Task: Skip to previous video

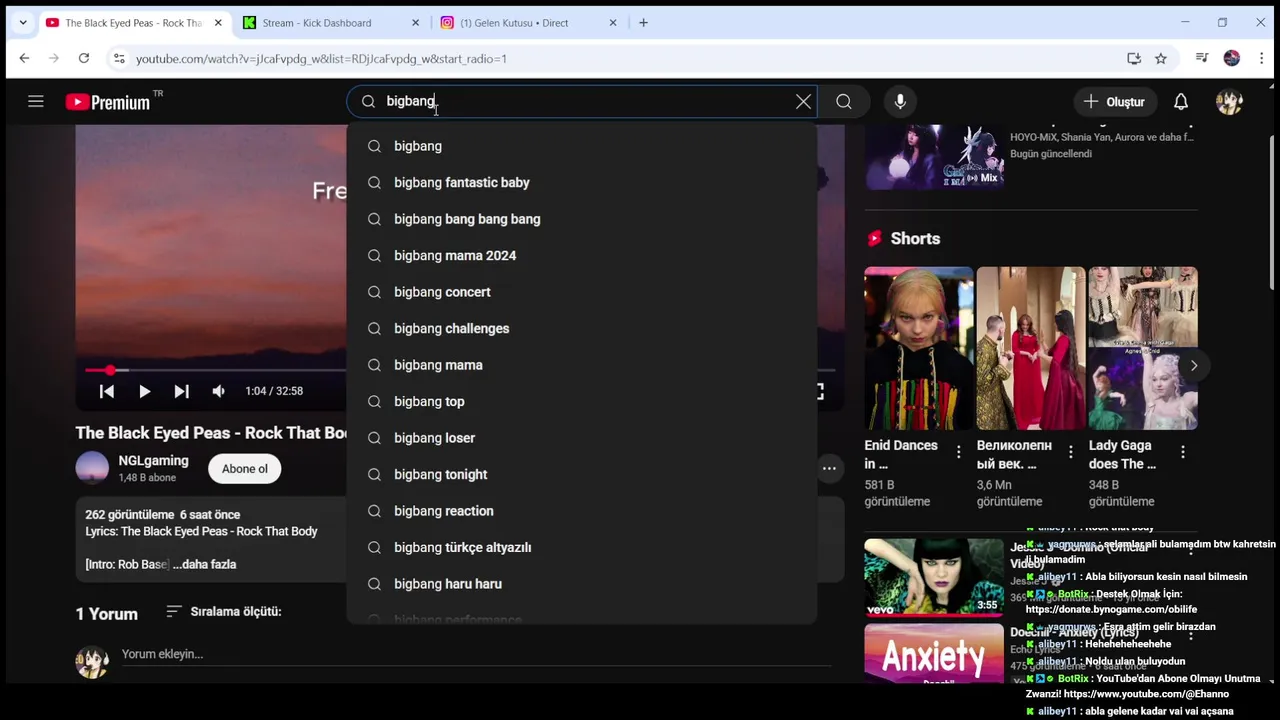Action: coord(107,391)
